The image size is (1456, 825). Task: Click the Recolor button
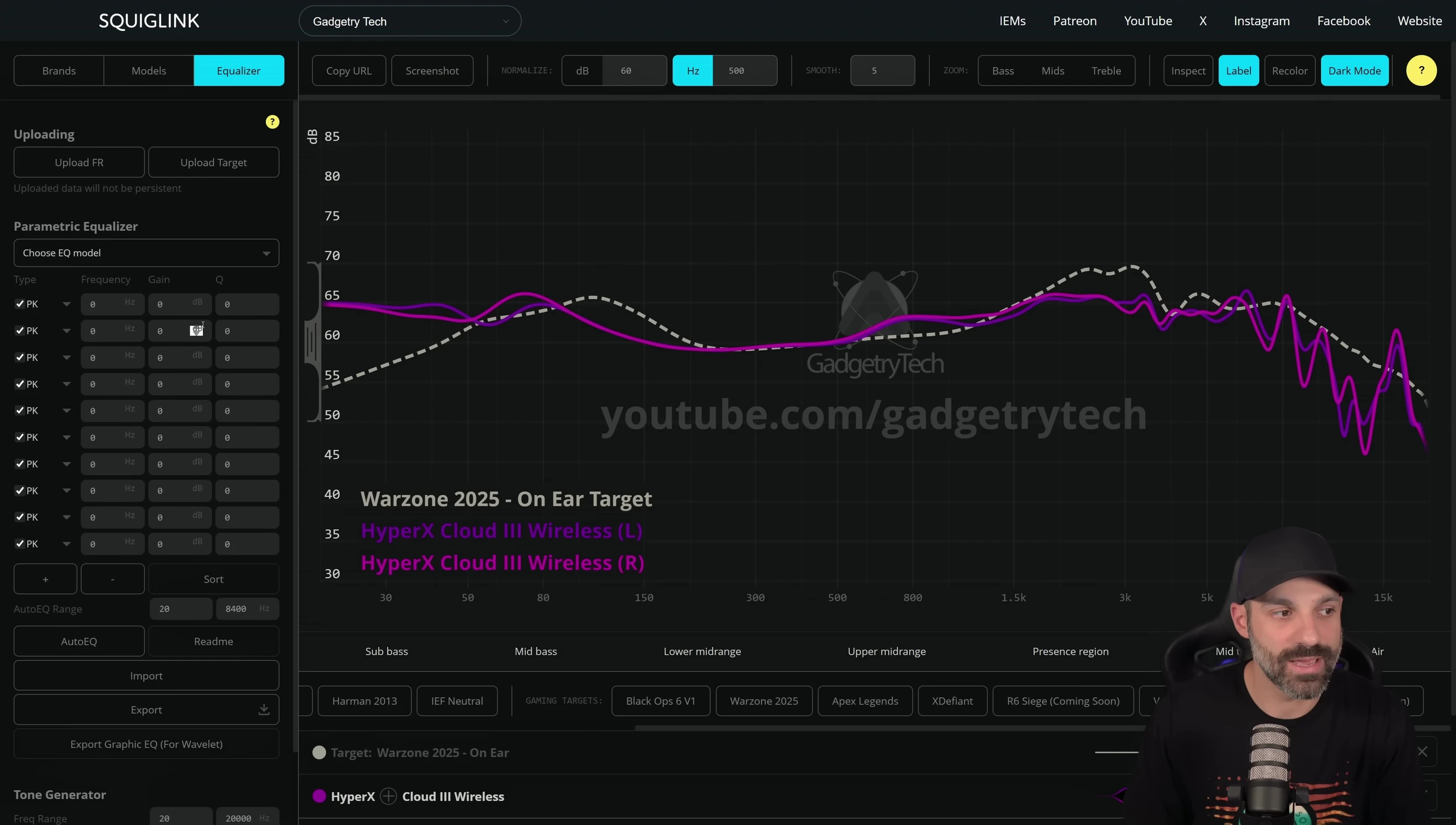tap(1289, 70)
